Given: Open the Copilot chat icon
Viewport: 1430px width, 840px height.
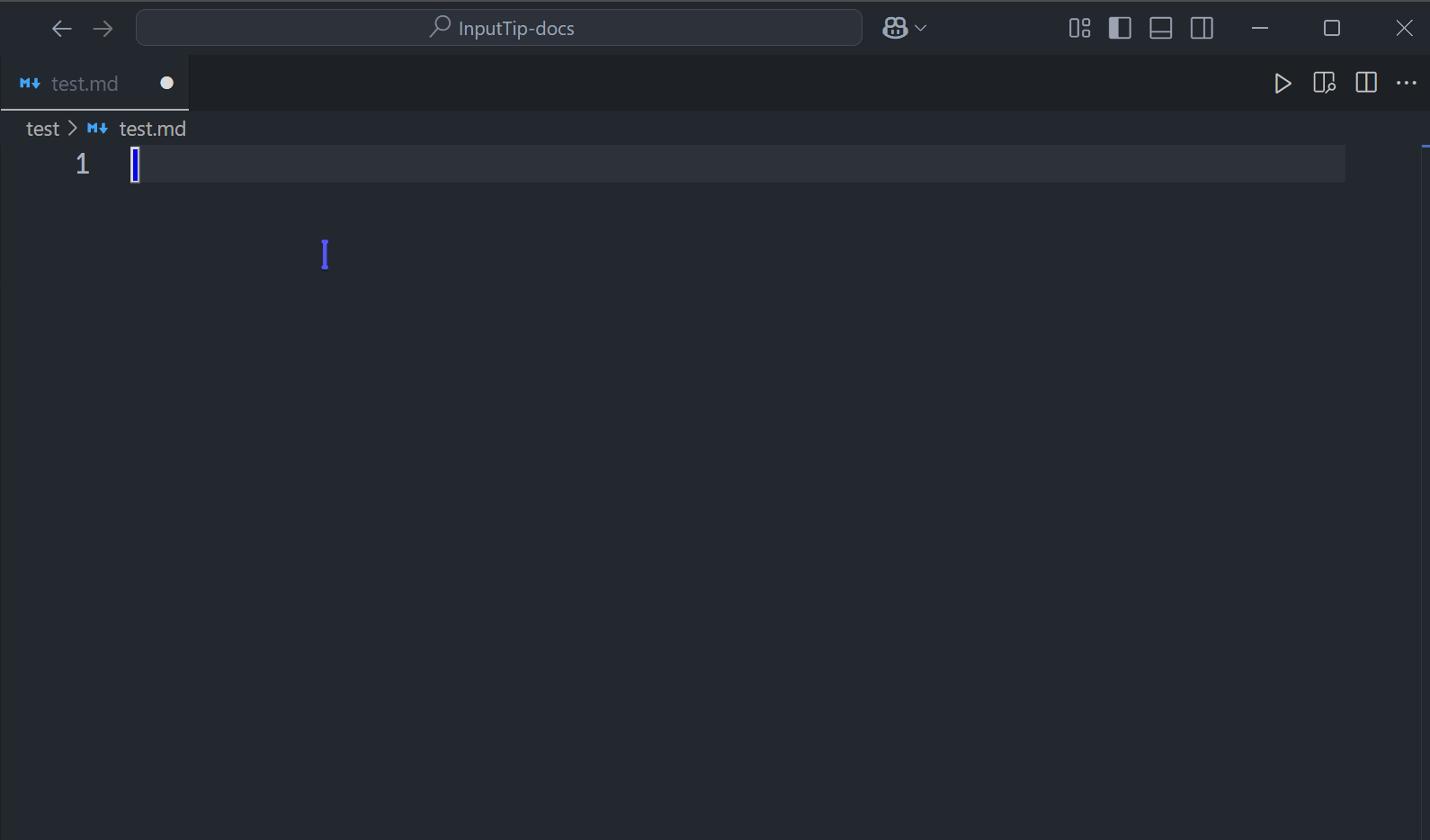Looking at the screenshot, I should click(x=895, y=29).
